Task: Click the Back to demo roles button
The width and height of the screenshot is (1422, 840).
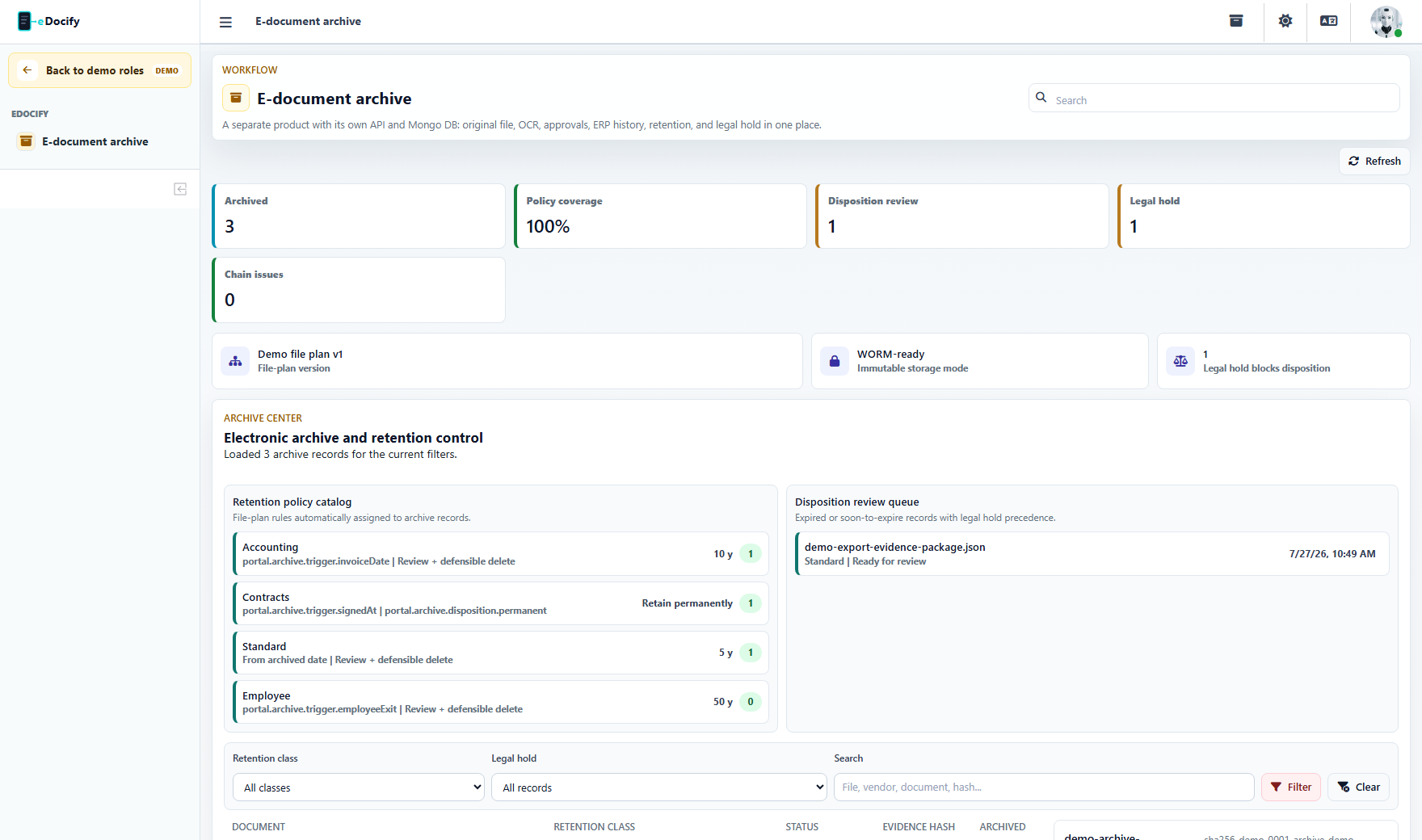Action: (99, 70)
